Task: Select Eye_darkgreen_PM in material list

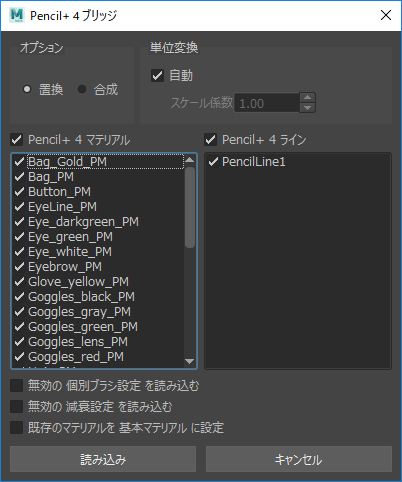Action: pos(83,222)
